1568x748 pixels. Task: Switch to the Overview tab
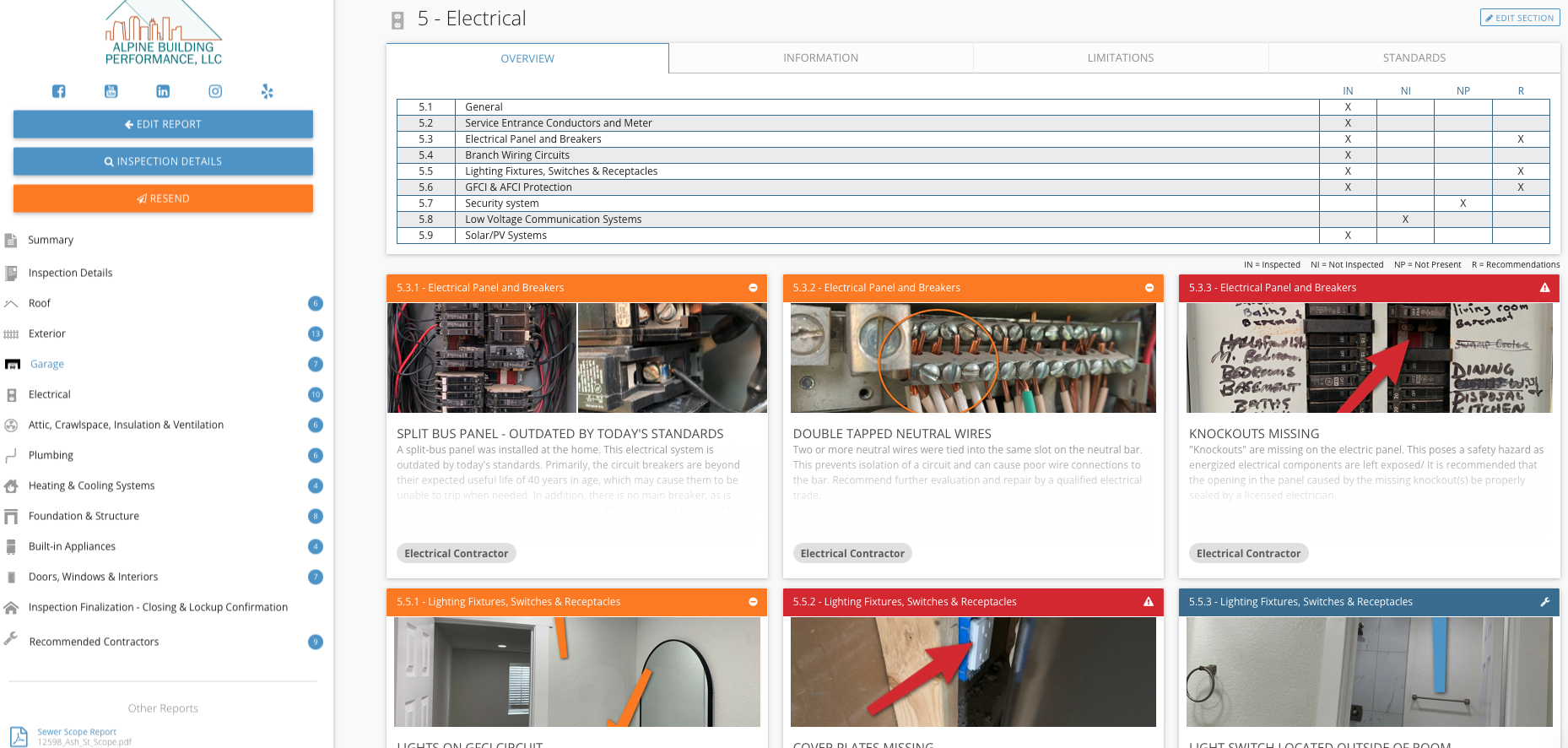click(x=527, y=58)
